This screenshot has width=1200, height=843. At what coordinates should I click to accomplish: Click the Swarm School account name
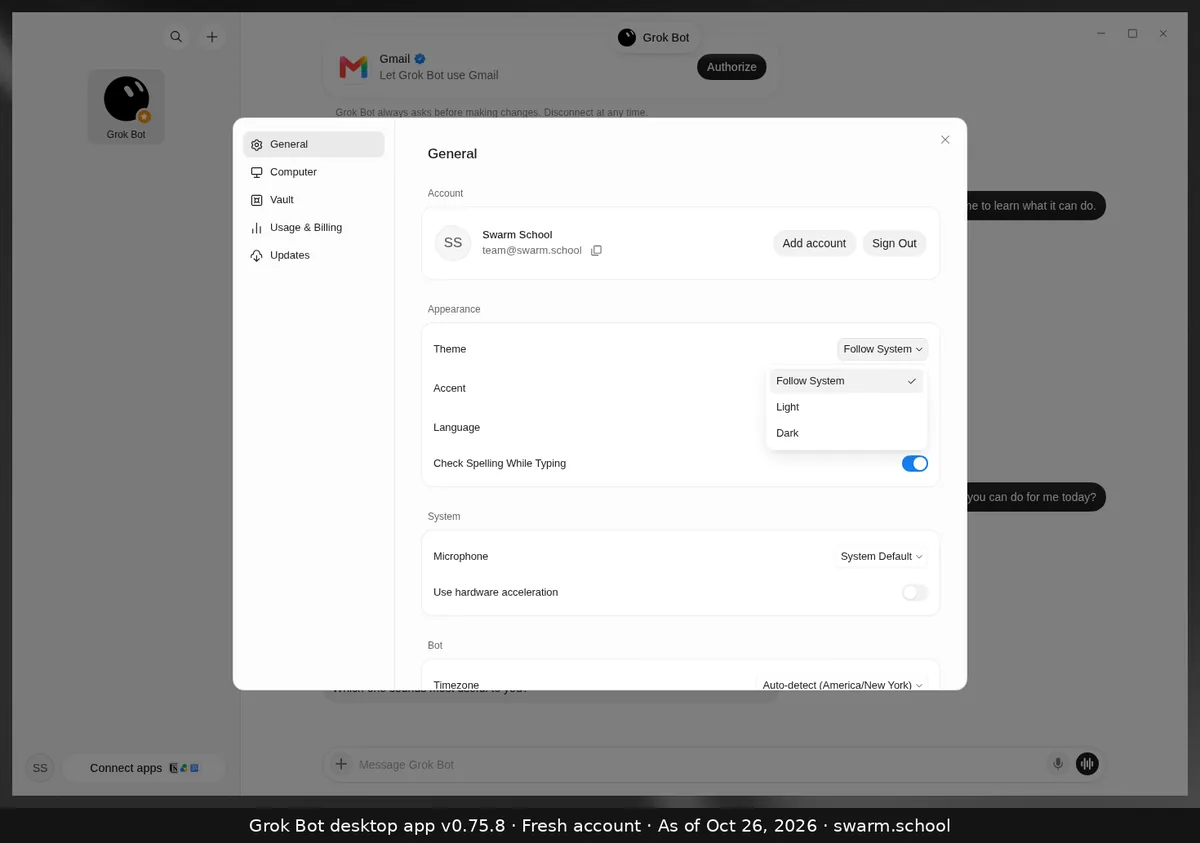pyautogui.click(x=517, y=234)
